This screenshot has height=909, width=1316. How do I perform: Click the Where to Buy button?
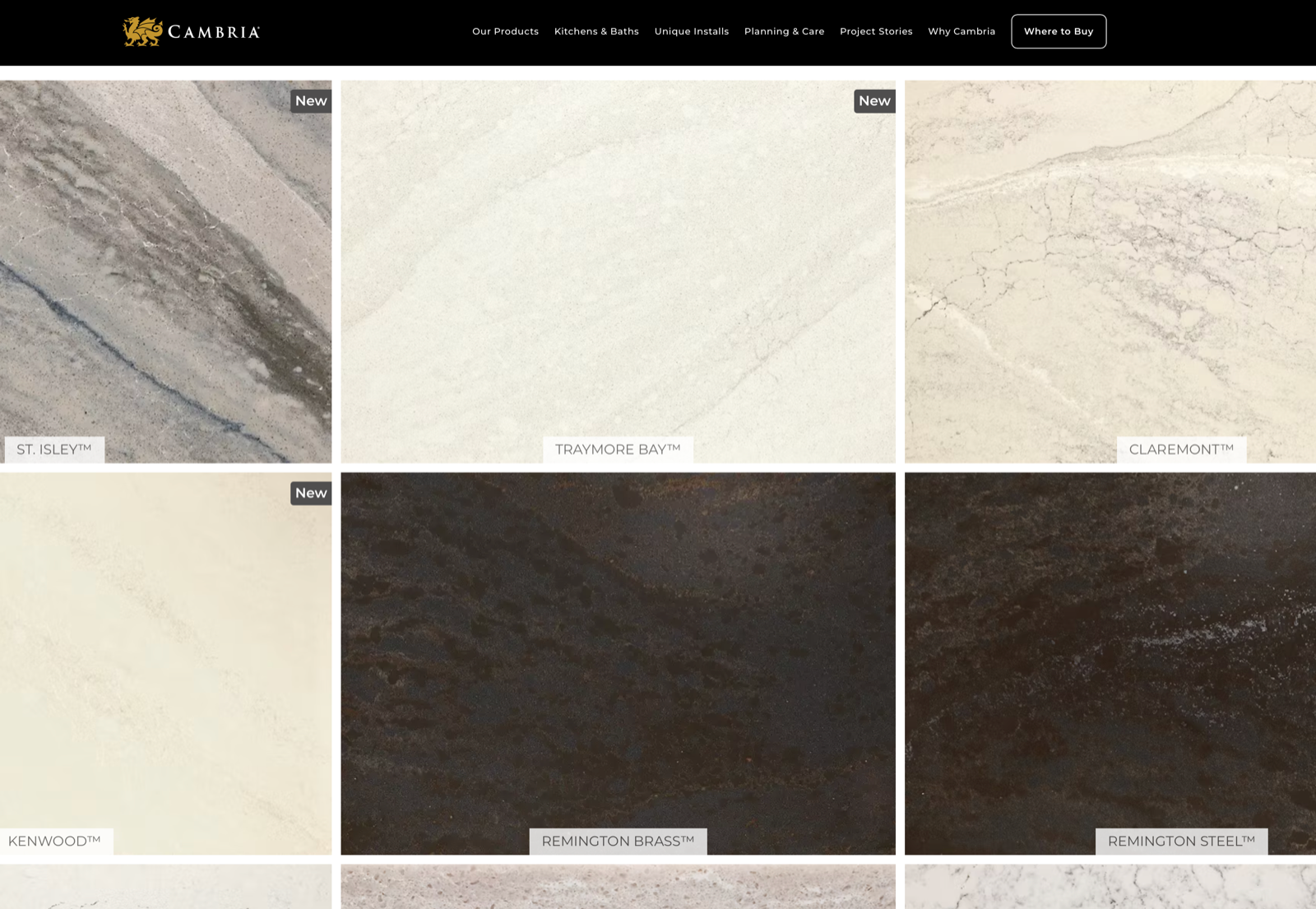[1059, 31]
